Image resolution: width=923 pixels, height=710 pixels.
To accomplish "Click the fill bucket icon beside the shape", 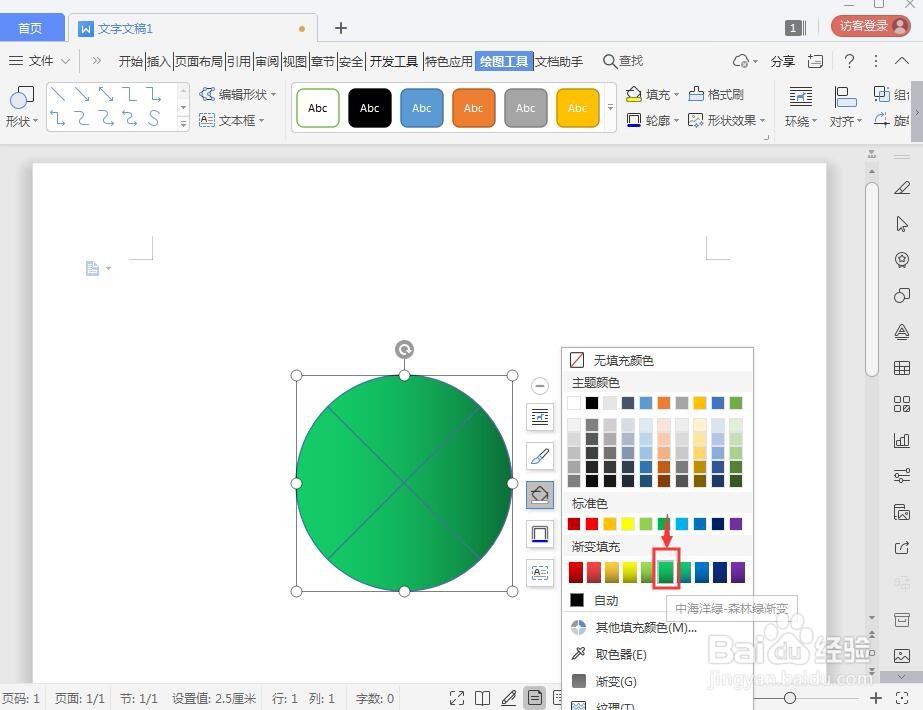I will (540, 495).
